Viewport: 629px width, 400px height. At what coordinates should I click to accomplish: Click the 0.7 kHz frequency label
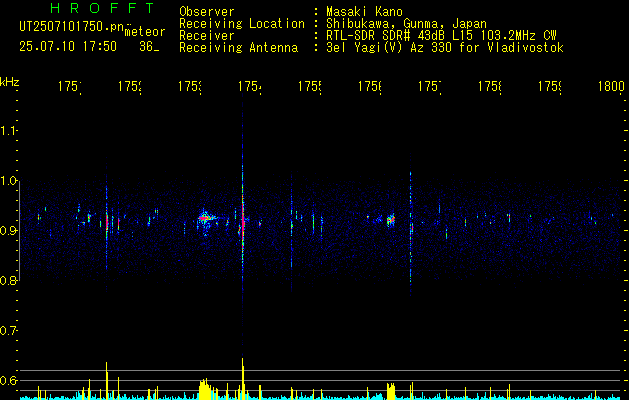[x=8, y=330]
